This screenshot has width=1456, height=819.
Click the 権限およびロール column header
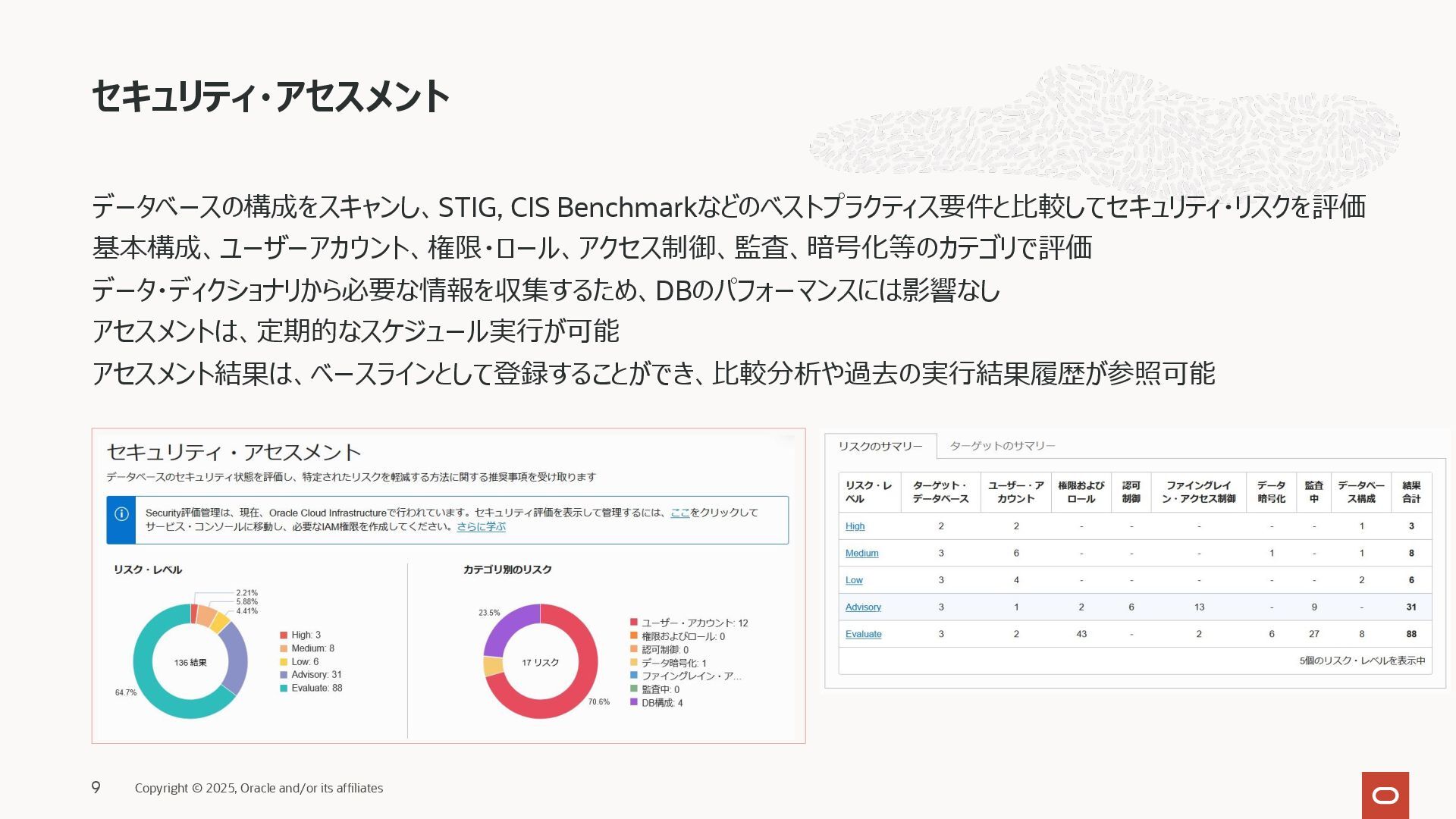[x=1081, y=492]
